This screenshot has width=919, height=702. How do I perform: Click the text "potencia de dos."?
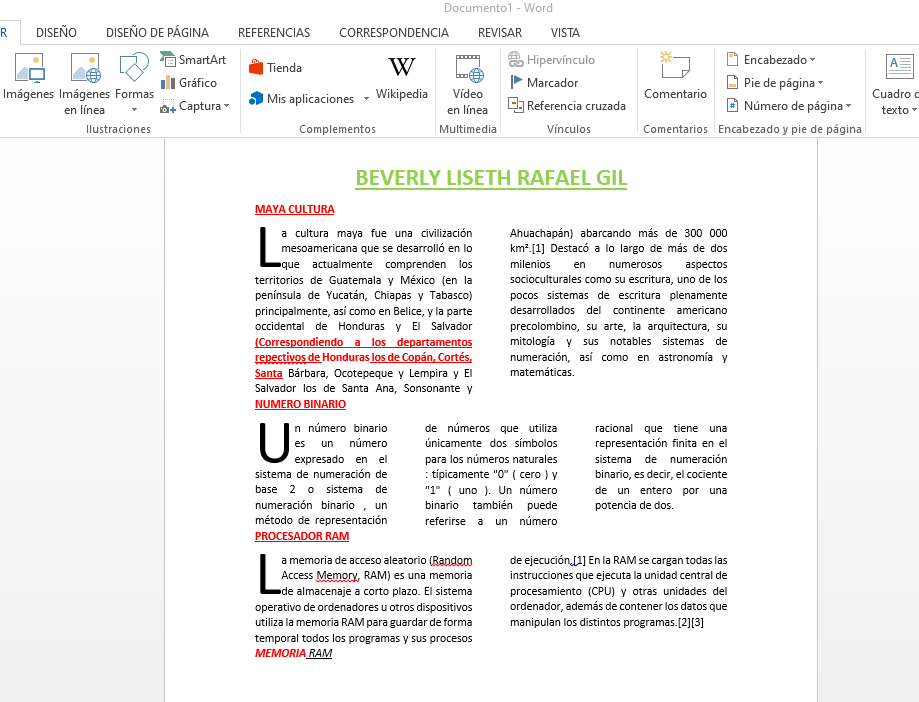pyautogui.click(x=634, y=505)
